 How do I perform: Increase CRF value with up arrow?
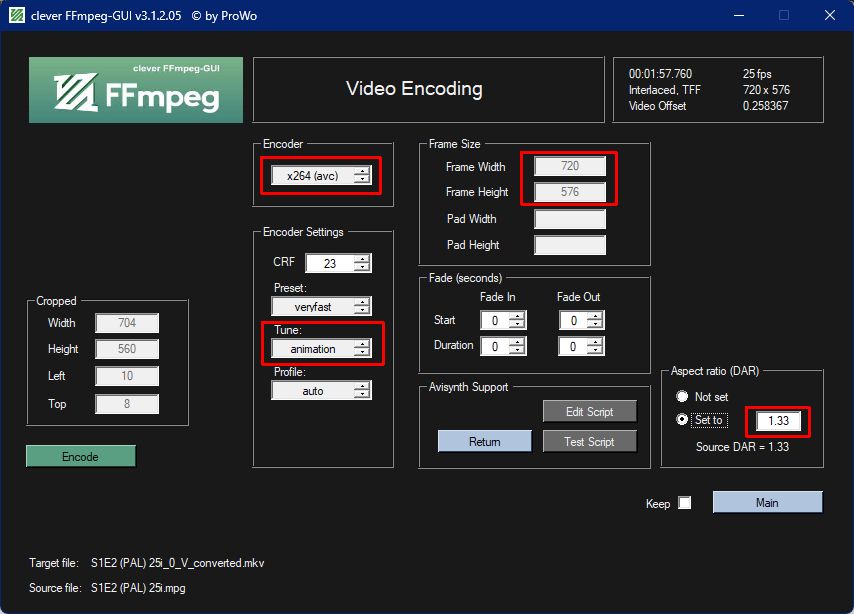click(362, 259)
